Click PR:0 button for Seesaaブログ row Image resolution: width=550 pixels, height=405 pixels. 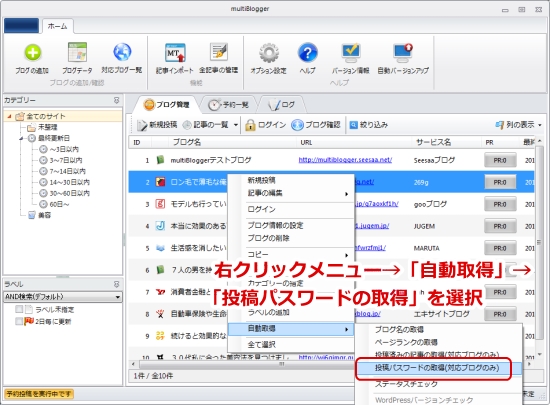click(x=500, y=160)
